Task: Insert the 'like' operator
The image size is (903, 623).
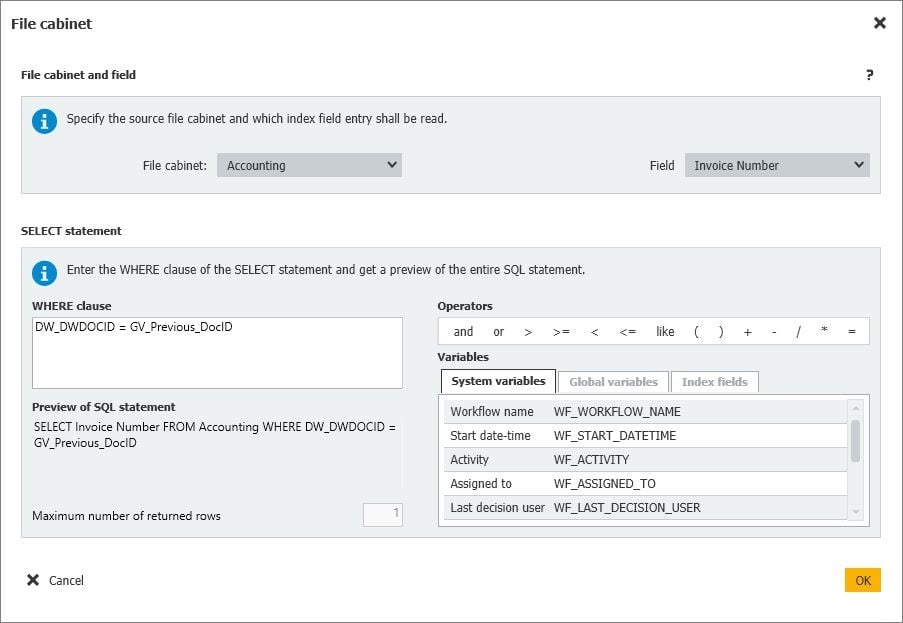Action: click(x=665, y=332)
